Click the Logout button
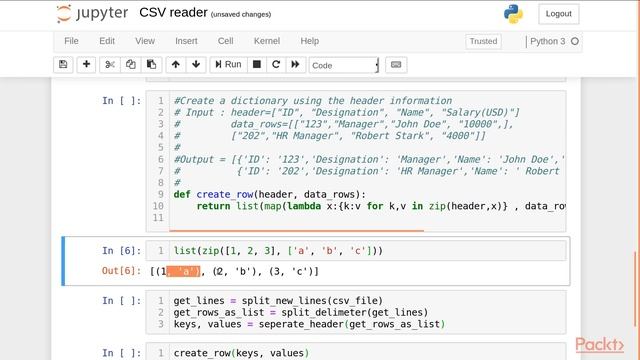Screen dimensions: 640x360 [558, 14]
